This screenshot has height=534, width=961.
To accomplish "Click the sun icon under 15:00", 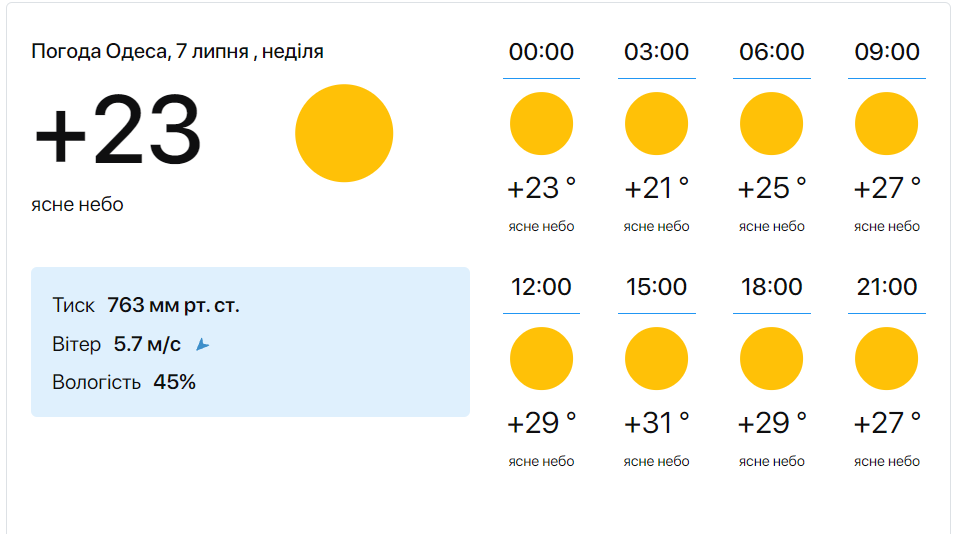I will coord(656,359).
